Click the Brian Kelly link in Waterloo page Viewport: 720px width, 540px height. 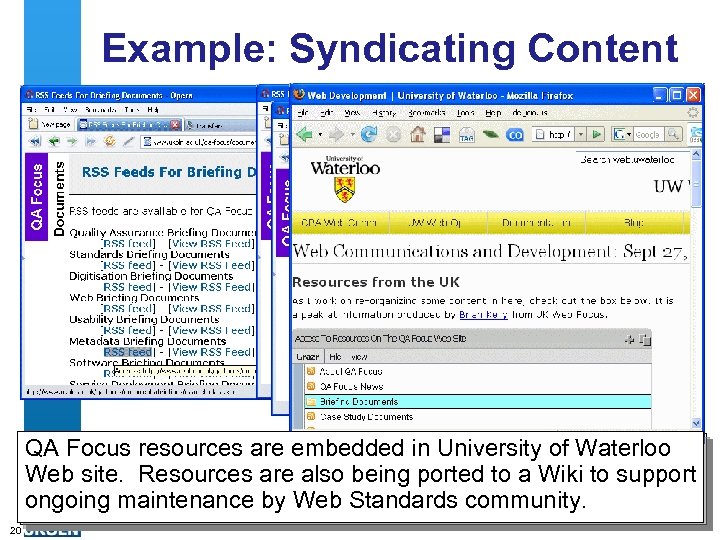click(483, 315)
